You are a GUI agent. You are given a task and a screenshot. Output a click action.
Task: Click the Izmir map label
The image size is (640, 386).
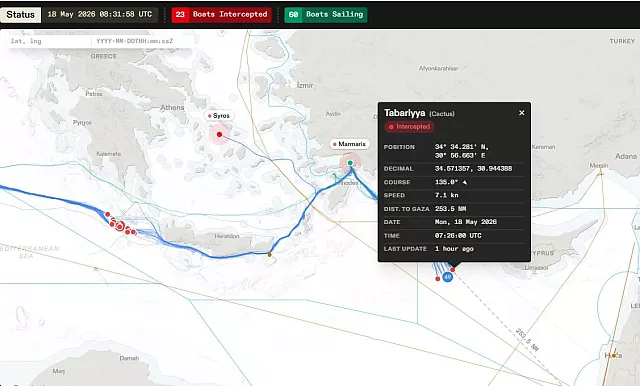click(x=305, y=85)
